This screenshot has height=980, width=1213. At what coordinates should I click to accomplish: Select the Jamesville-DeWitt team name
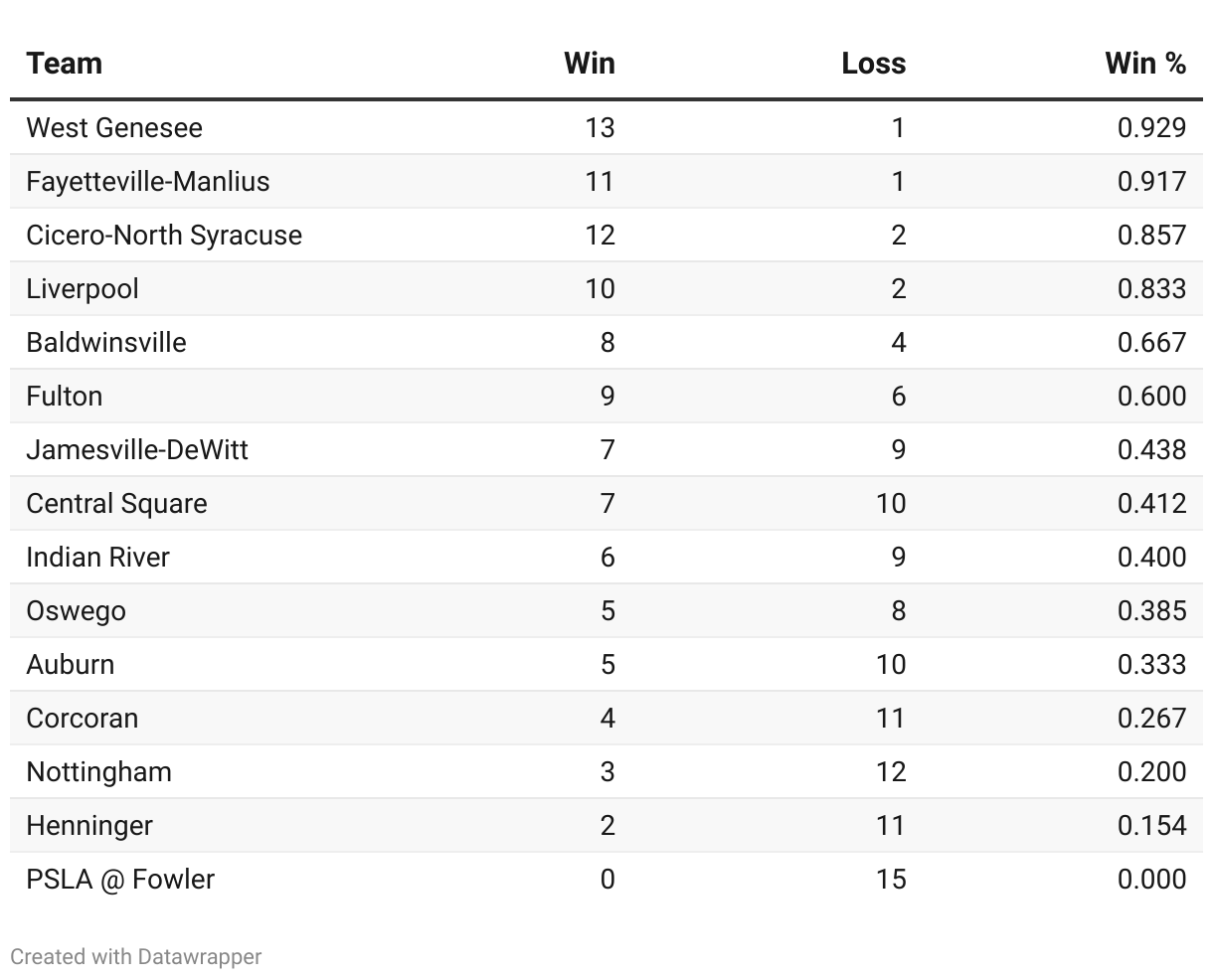(x=137, y=450)
